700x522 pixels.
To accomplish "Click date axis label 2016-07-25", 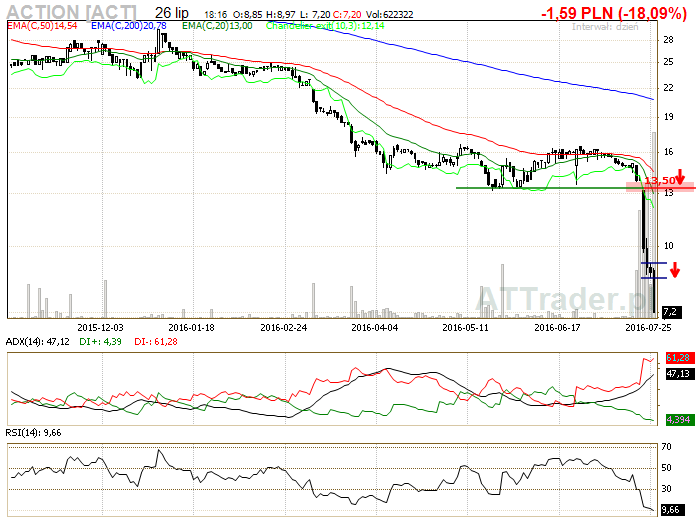I will coord(648,328).
